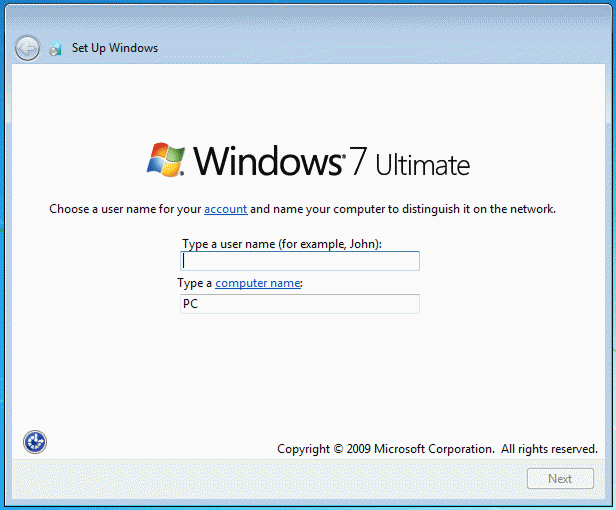
Task: Open the Ease of Access options
Action: point(35,442)
